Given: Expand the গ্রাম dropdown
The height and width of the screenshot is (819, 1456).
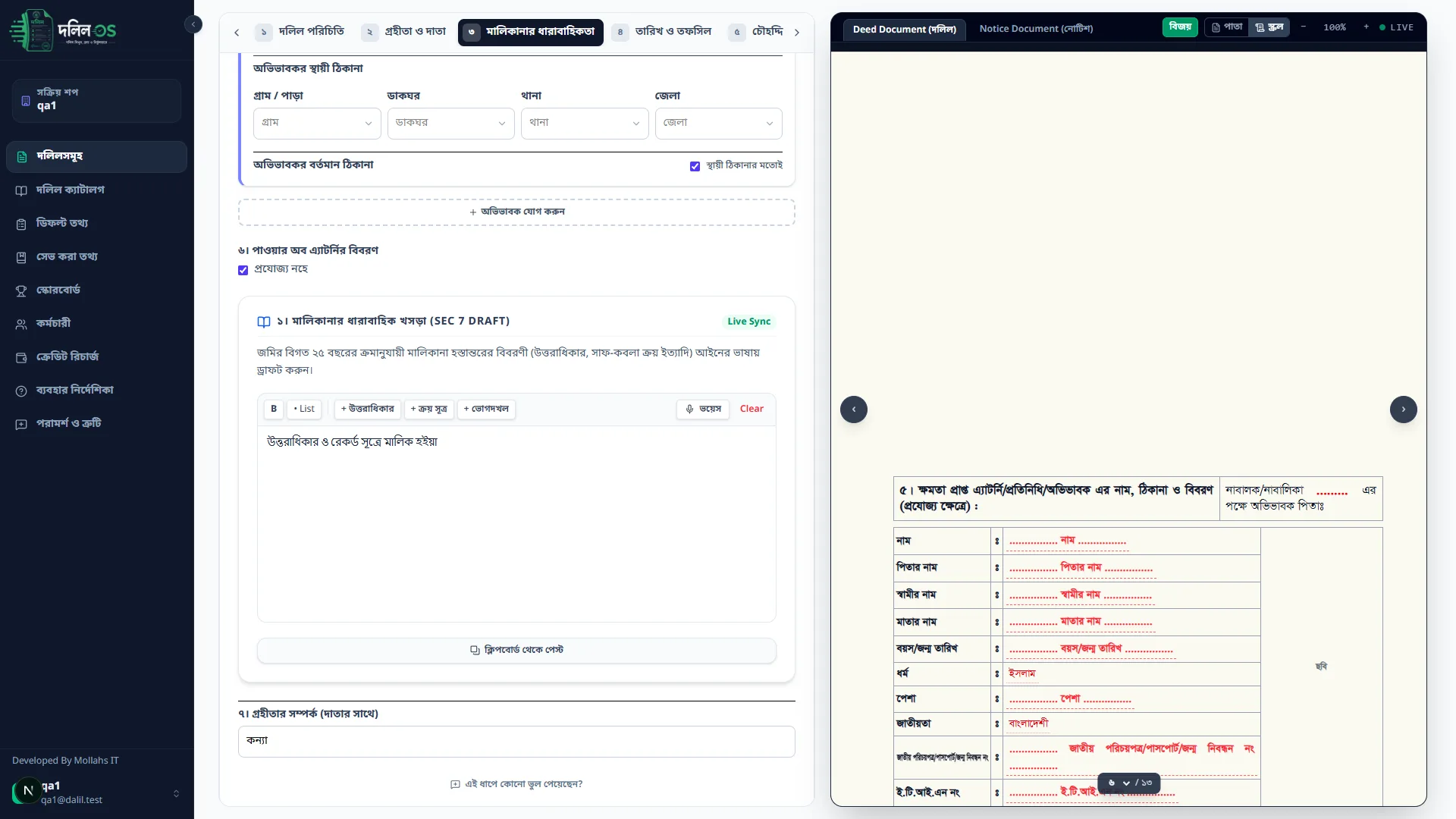Looking at the screenshot, I should (x=317, y=123).
